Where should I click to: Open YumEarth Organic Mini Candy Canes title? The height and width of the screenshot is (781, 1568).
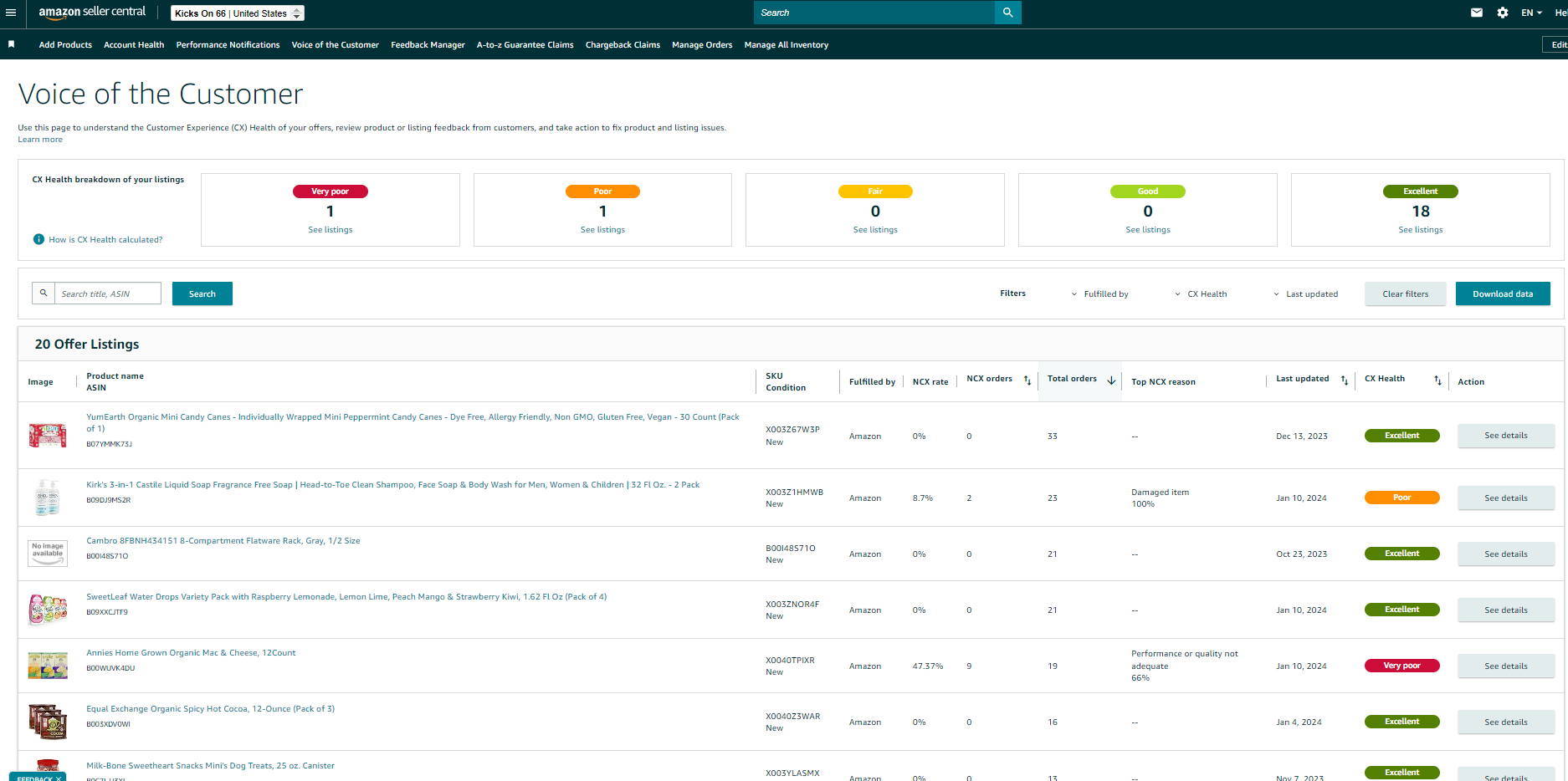point(412,422)
